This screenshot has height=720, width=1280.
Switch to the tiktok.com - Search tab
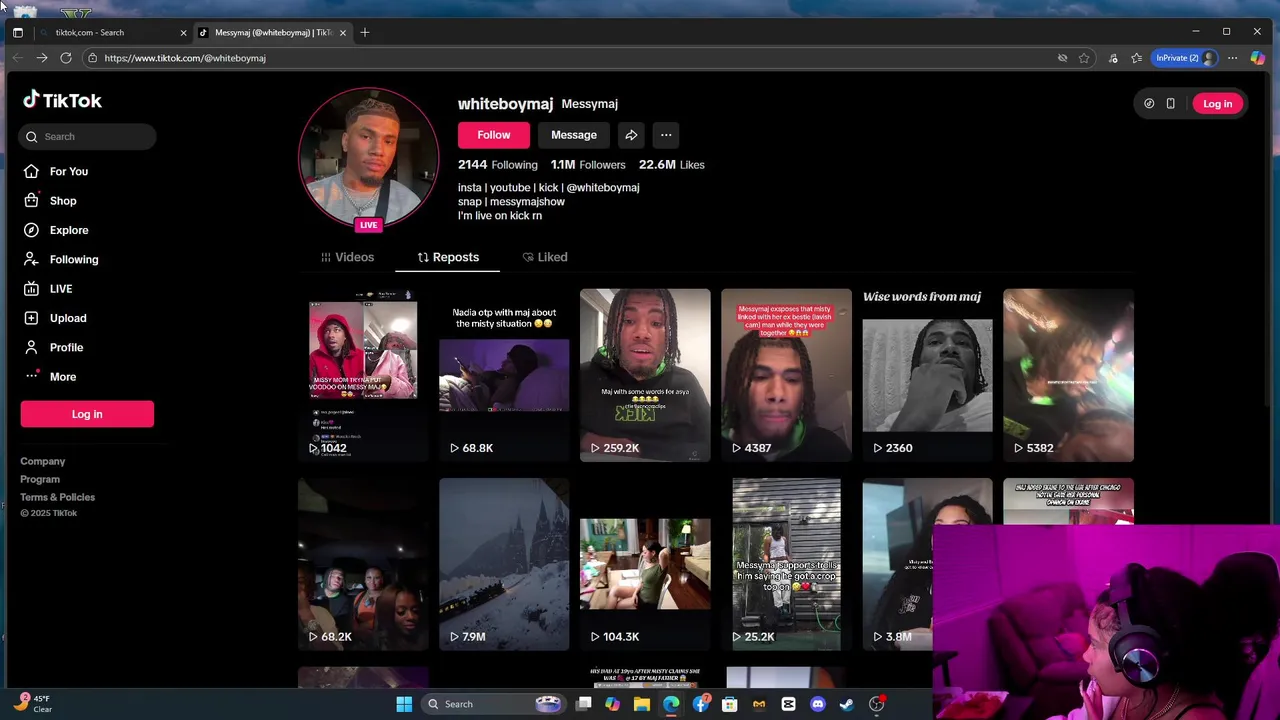pyautogui.click(x=110, y=32)
